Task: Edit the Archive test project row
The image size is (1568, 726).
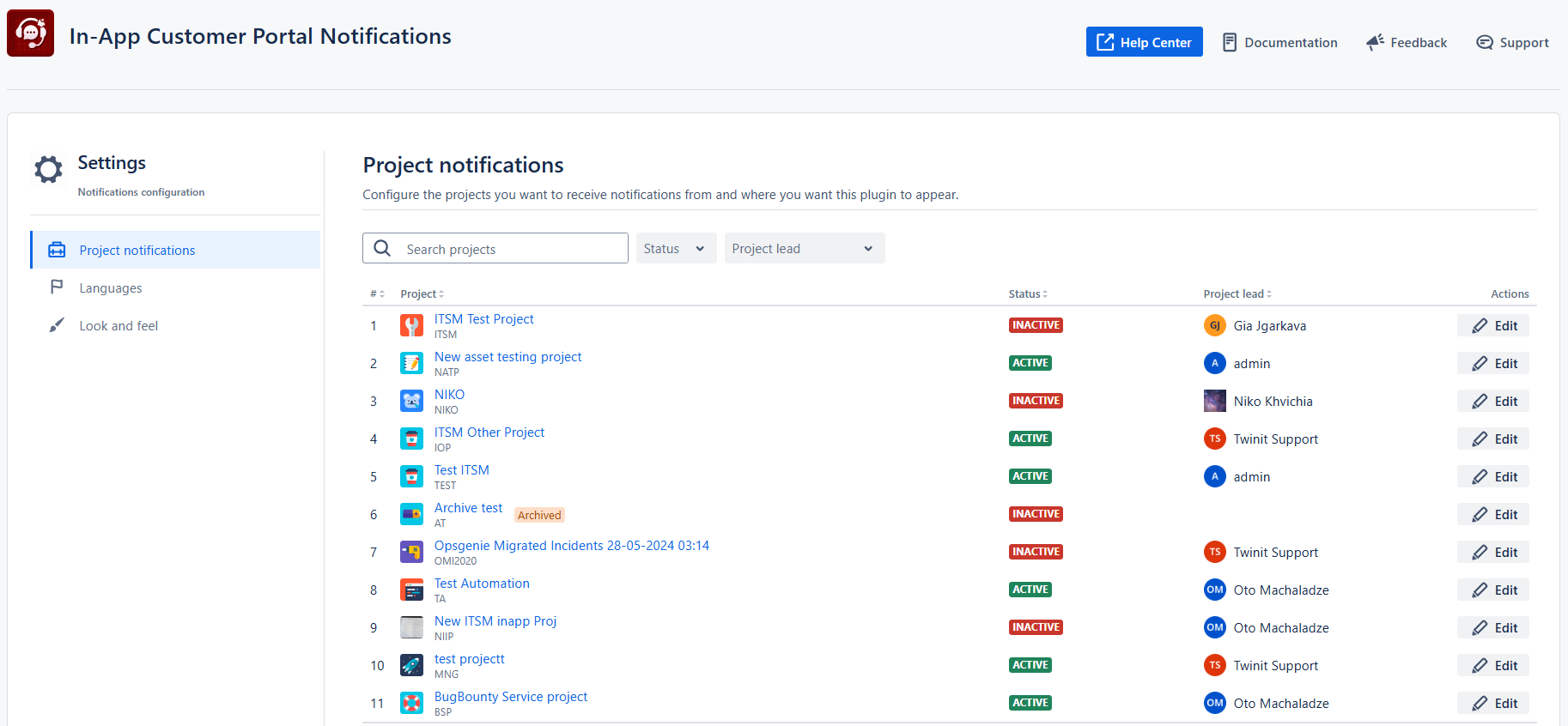Action: click(1493, 514)
